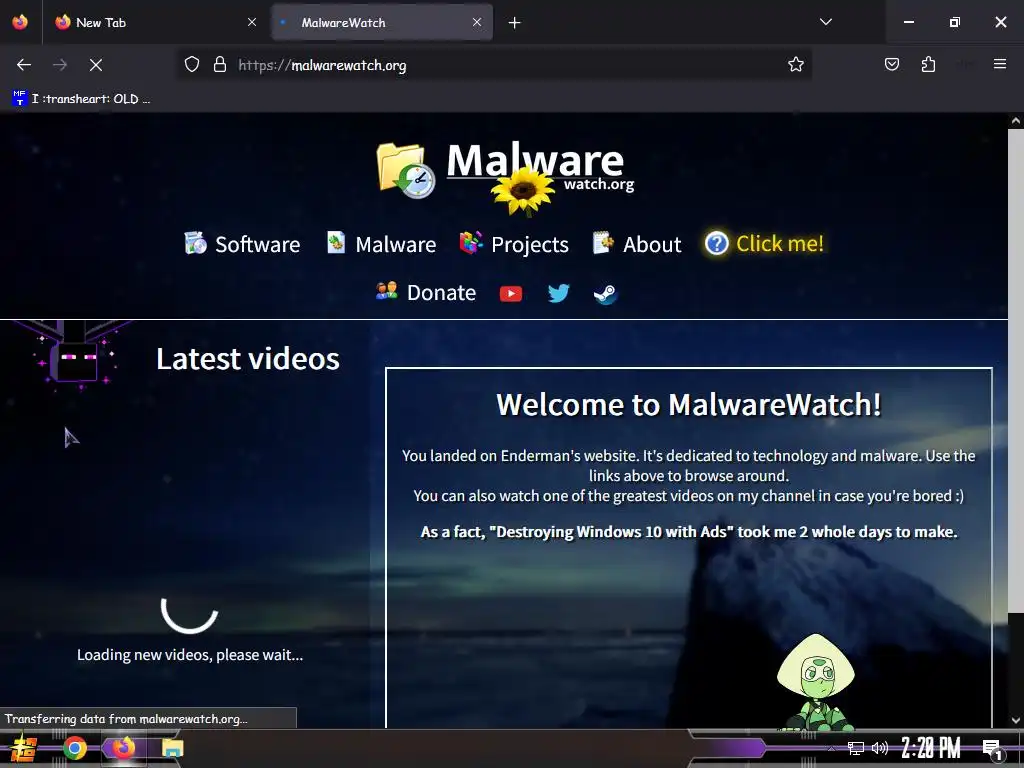The height and width of the screenshot is (768, 1024).
Task: Click scrollbar up arrow
Action: click(x=1015, y=121)
